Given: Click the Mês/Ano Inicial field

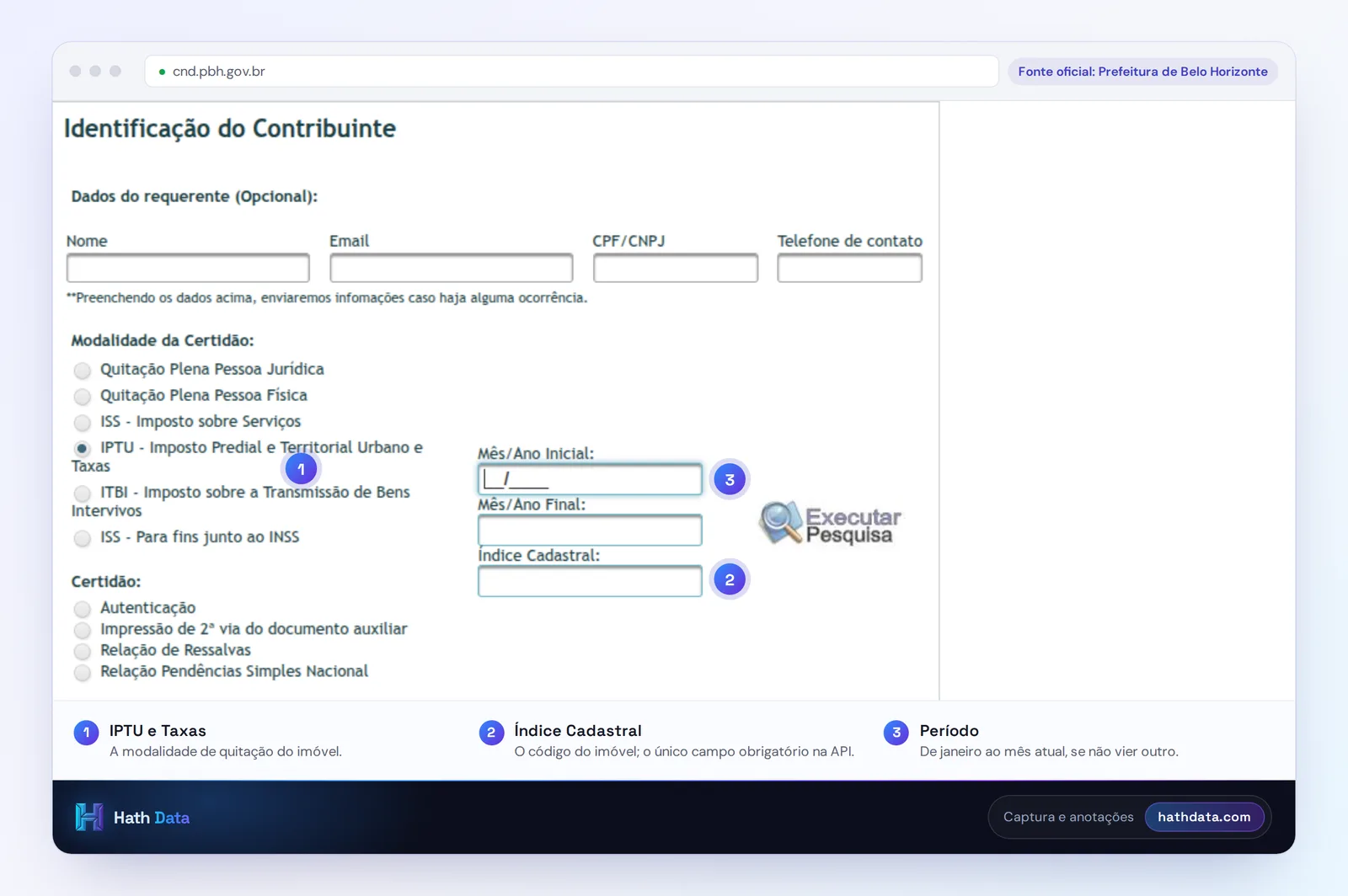Looking at the screenshot, I should click(x=590, y=479).
